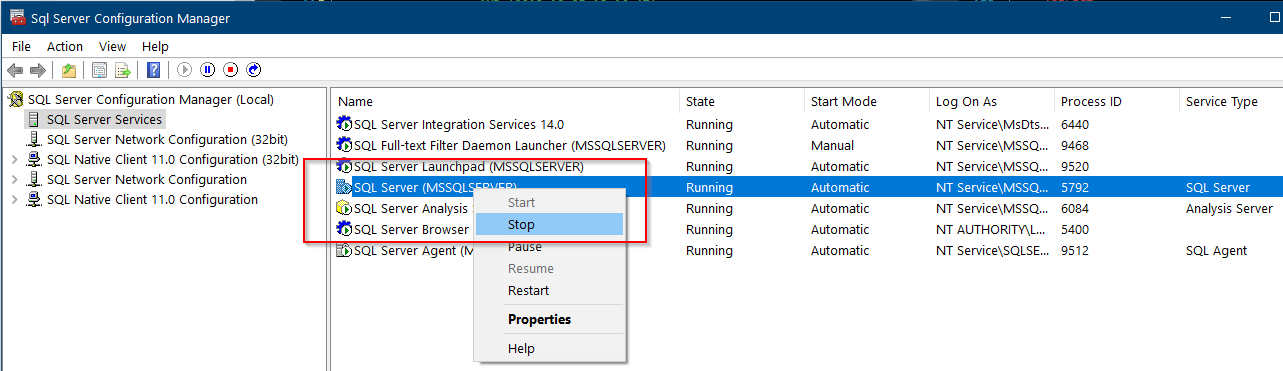Choose Pause from the context menu
This screenshot has width=1283, height=371.
coord(549,247)
